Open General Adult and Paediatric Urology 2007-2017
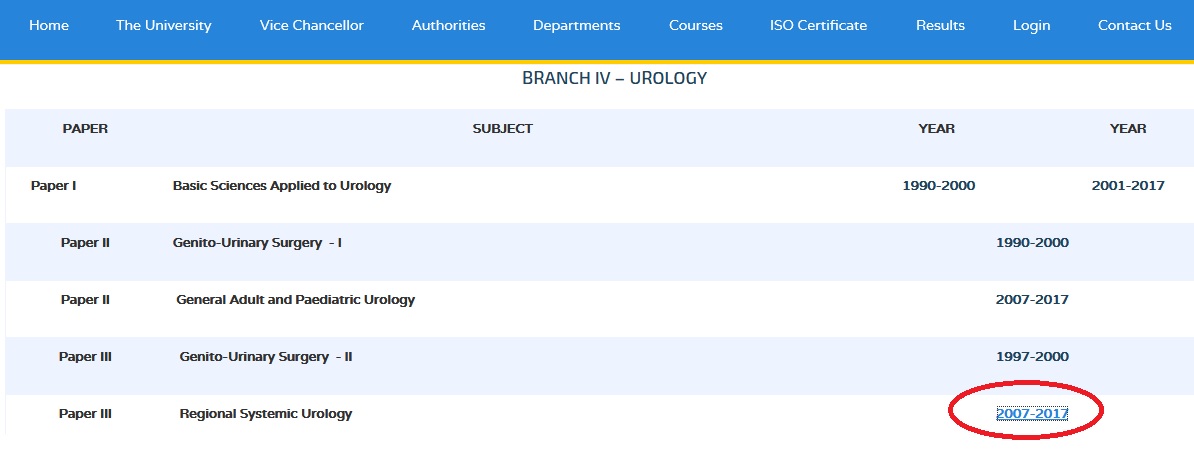 click(1032, 299)
